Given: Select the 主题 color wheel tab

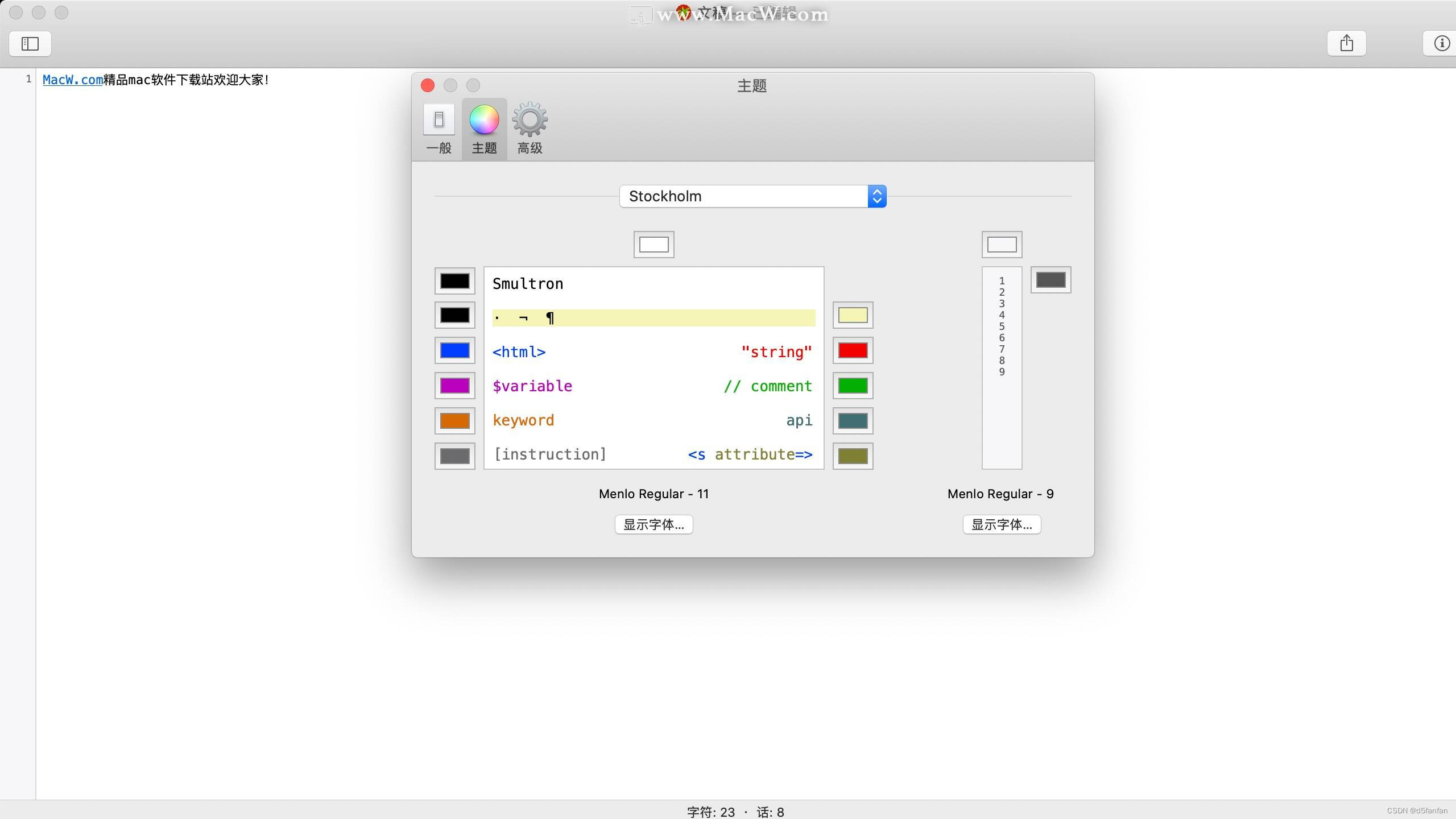Looking at the screenshot, I should click(x=484, y=129).
